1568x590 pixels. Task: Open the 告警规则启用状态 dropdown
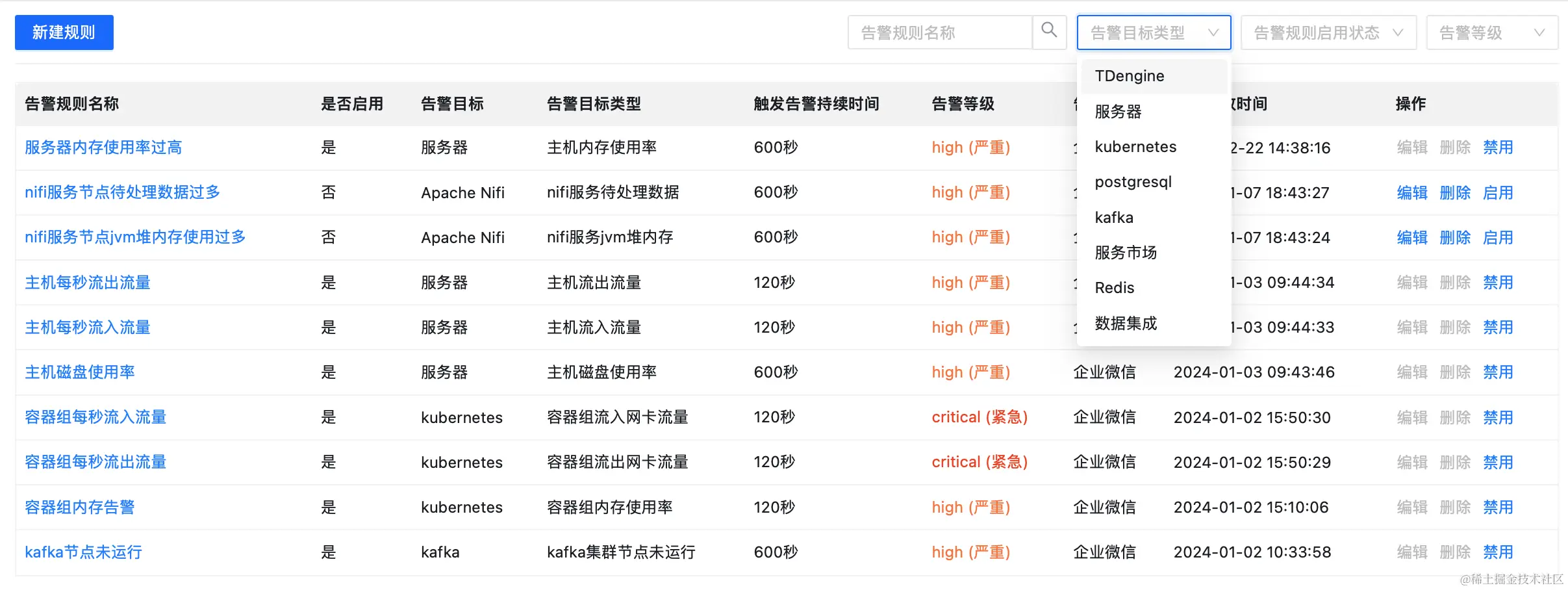point(1328,32)
